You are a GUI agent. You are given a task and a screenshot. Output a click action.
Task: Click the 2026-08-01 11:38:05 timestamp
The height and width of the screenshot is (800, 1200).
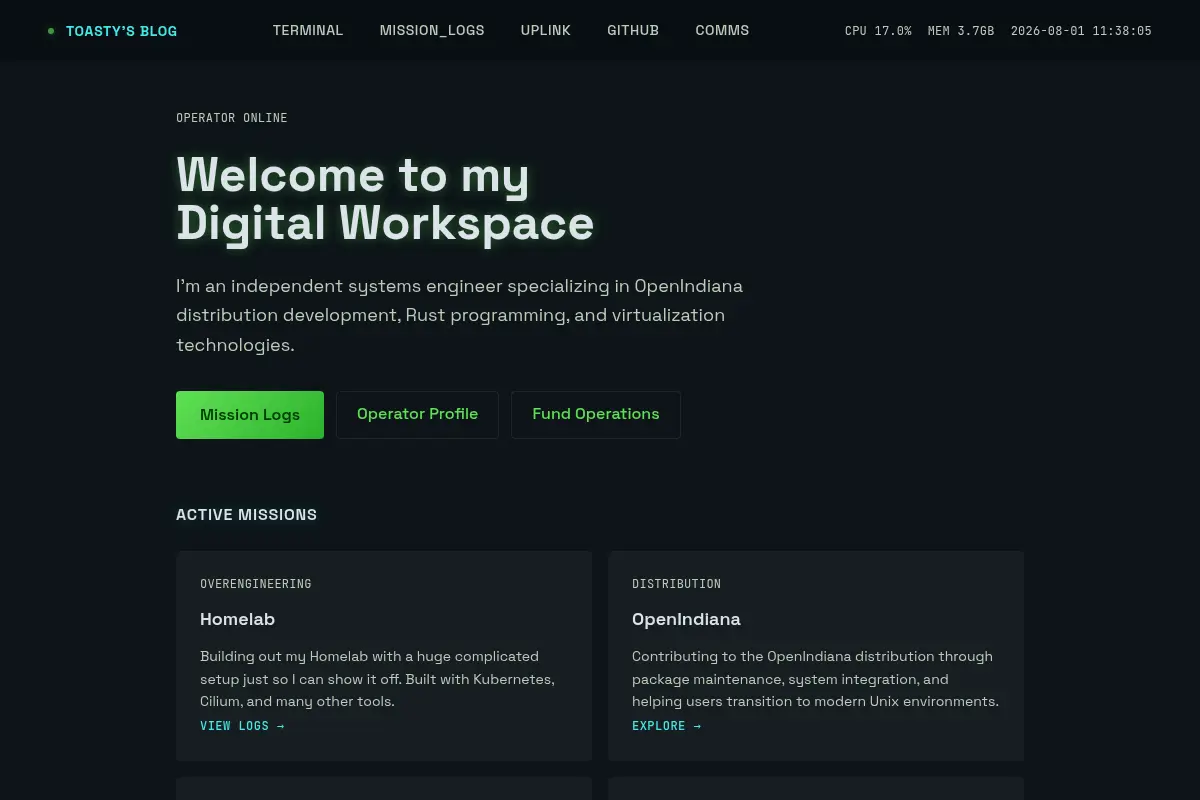pos(1081,31)
